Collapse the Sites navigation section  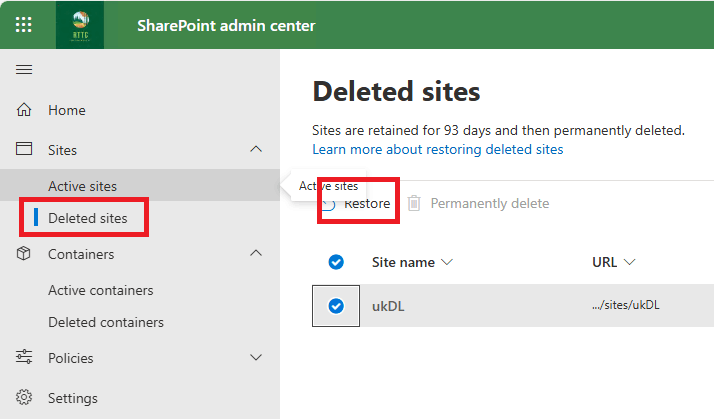256,149
